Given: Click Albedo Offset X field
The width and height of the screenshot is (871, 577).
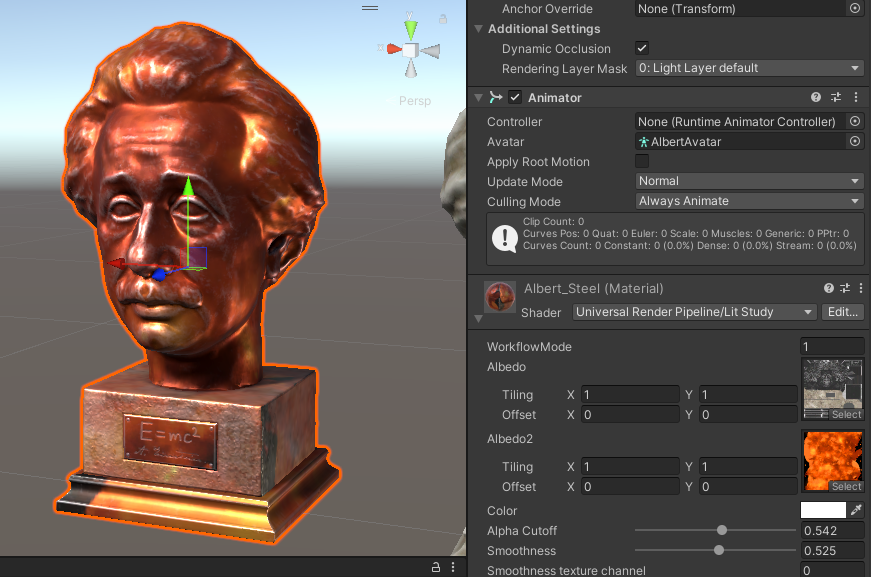Looking at the screenshot, I should click(630, 414).
